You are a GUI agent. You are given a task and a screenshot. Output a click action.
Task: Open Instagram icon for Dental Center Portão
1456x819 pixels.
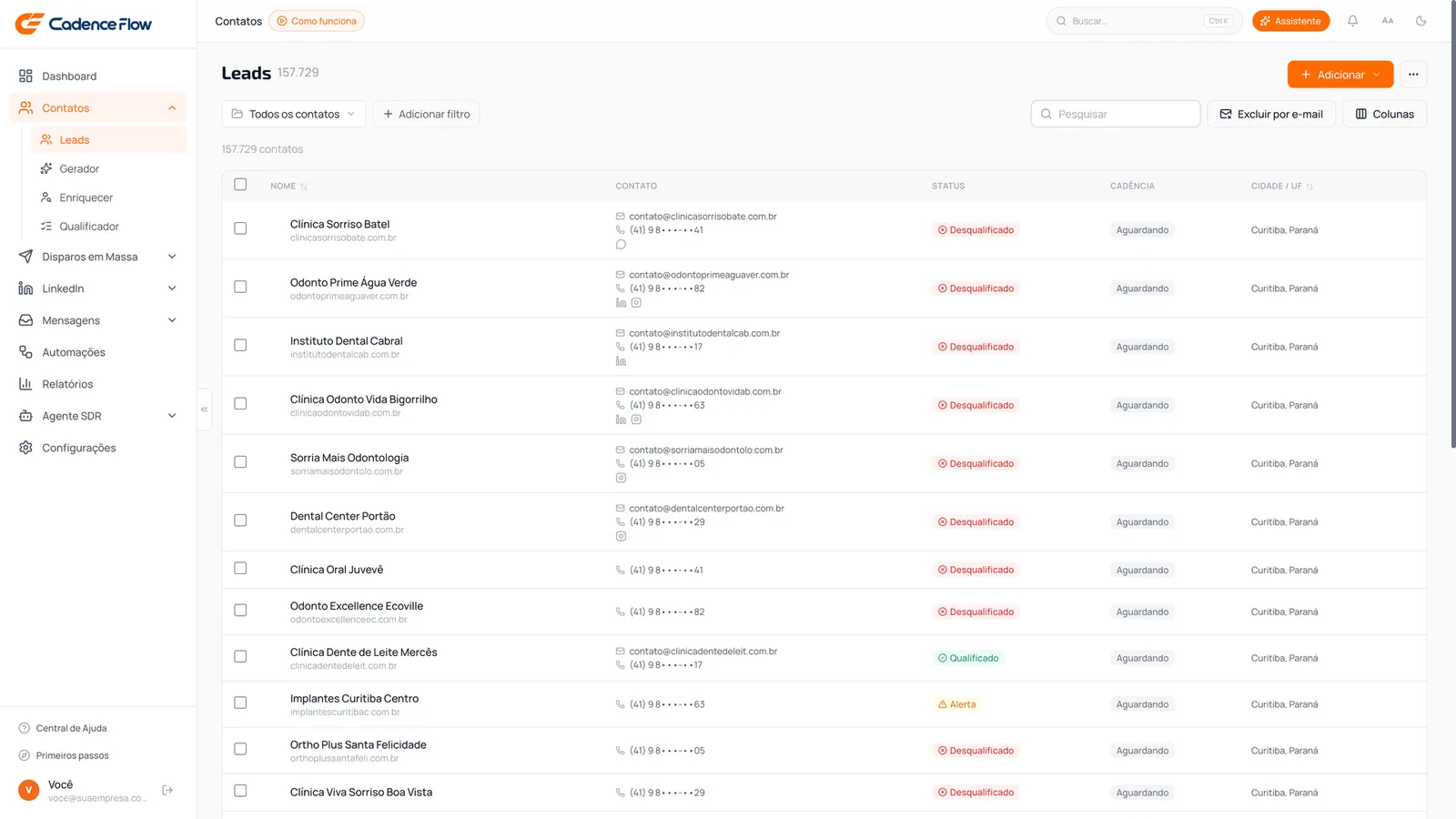pos(621,536)
